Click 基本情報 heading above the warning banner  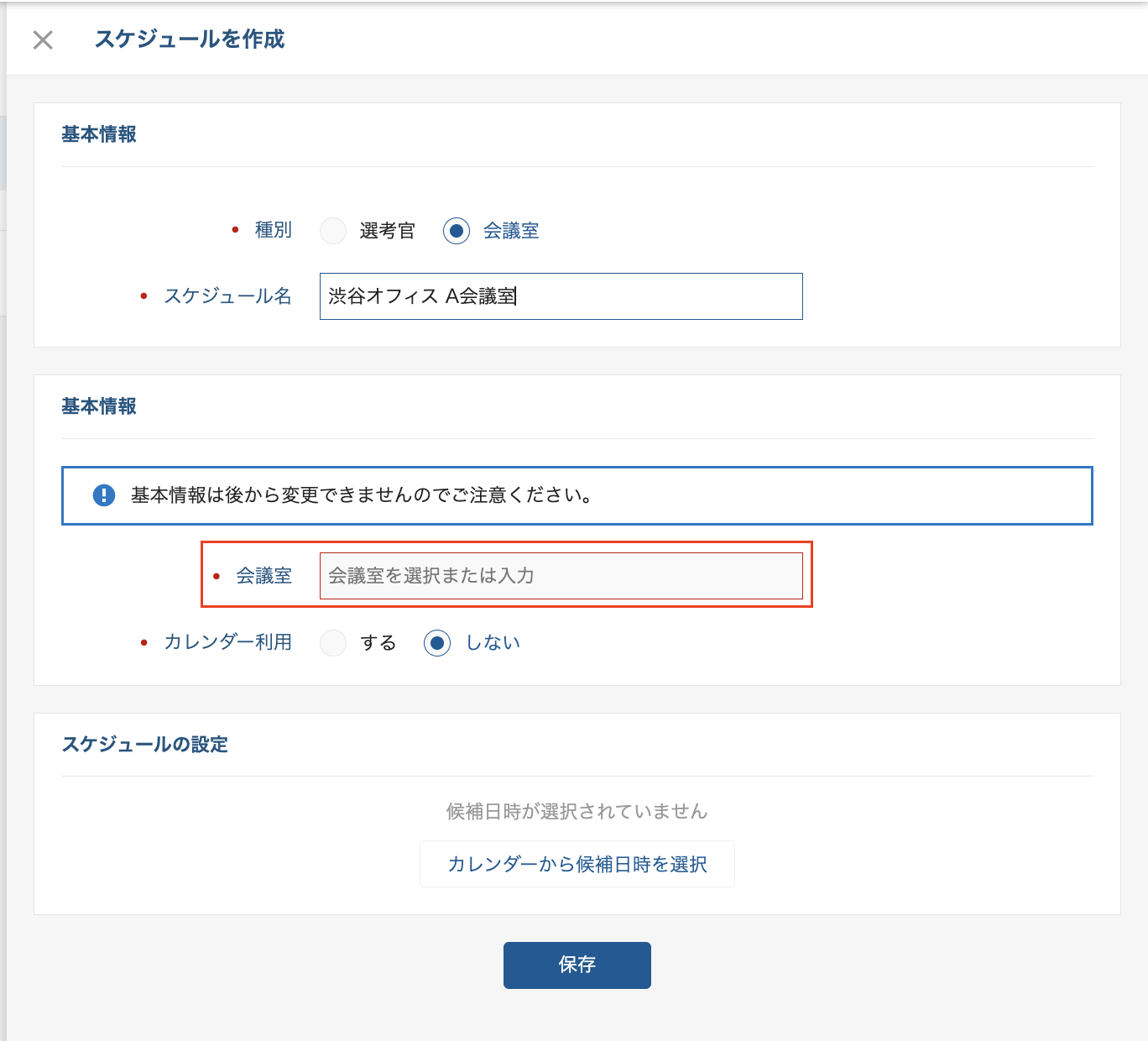(x=99, y=406)
